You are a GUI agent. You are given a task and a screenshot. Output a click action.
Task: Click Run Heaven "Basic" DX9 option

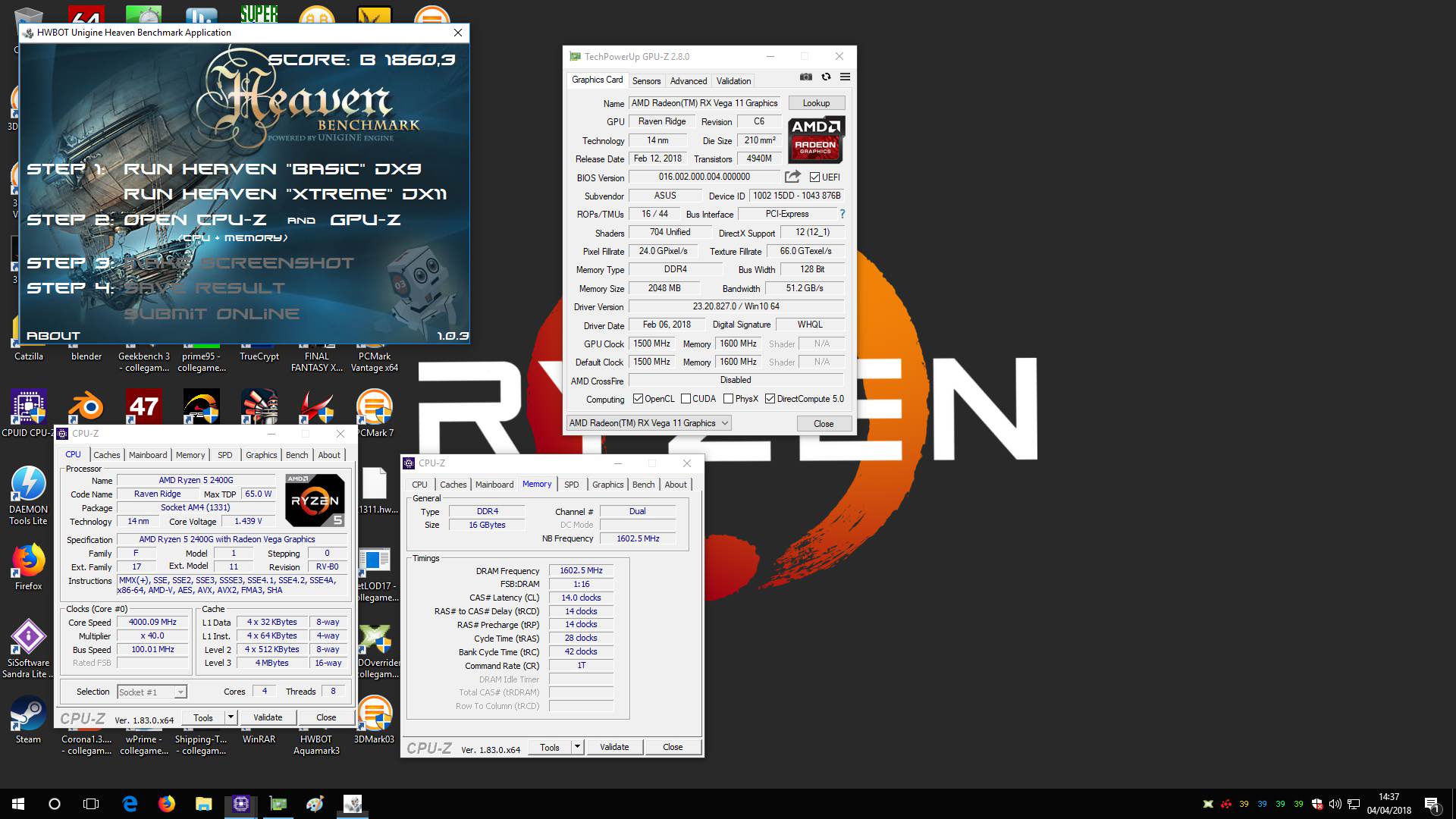pos(272,168)
